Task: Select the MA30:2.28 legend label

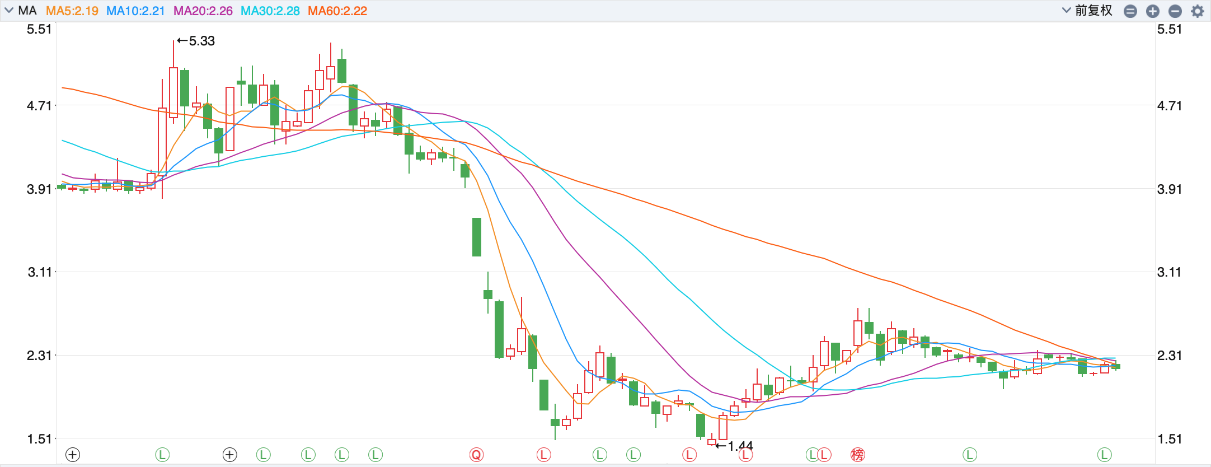Action: tap(271, 10)
